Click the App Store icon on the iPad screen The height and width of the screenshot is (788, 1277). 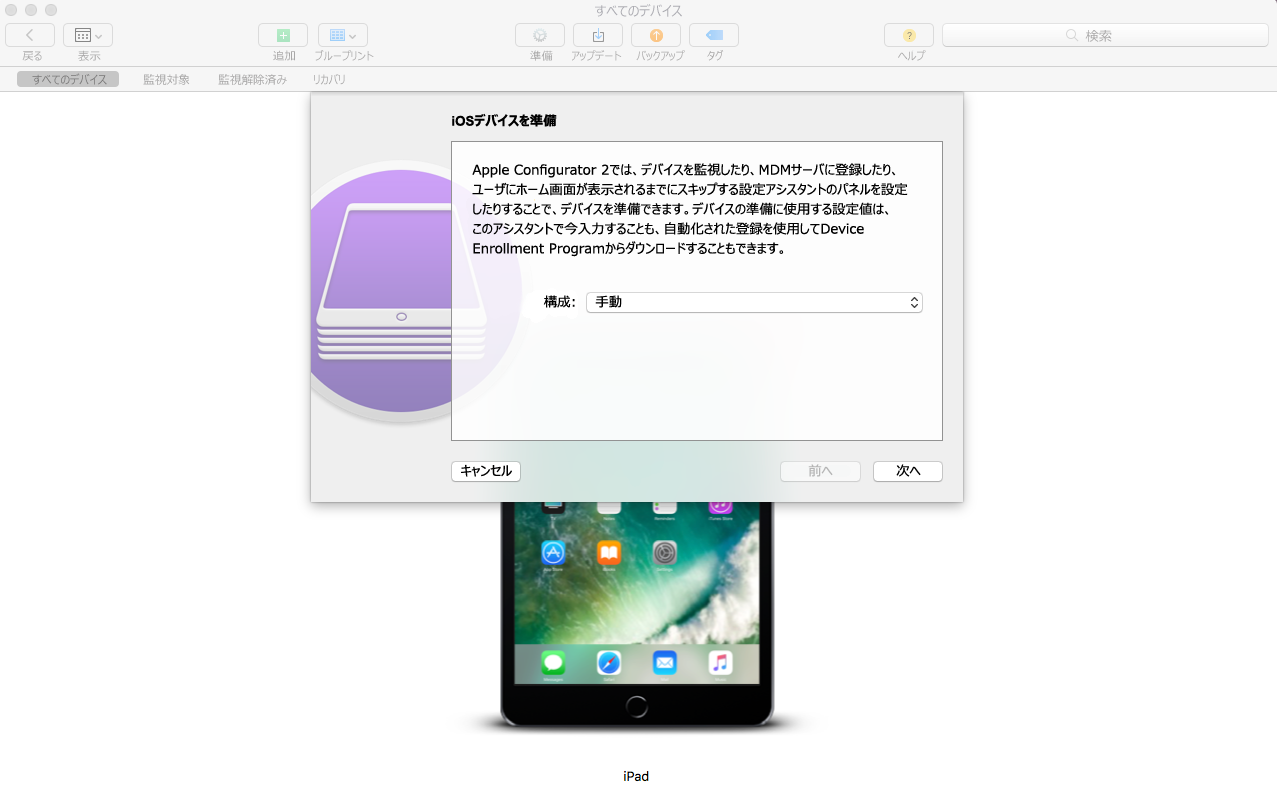[553, 552]
